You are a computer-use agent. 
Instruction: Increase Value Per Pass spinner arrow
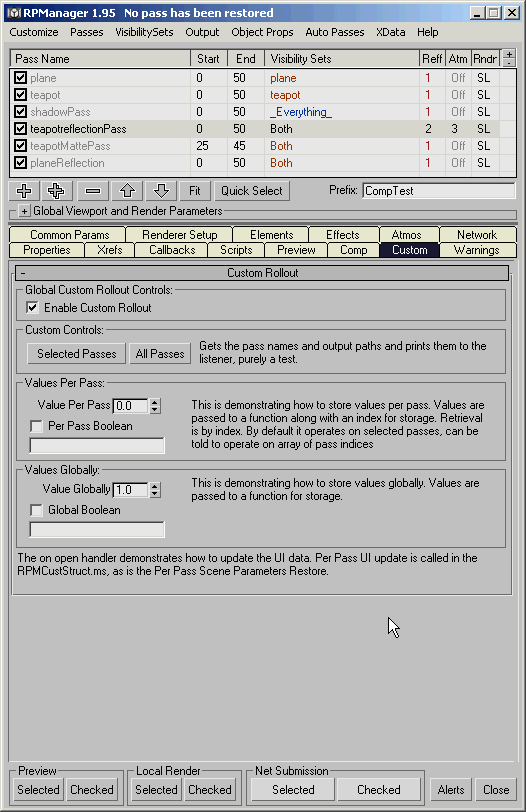(155, 402)
